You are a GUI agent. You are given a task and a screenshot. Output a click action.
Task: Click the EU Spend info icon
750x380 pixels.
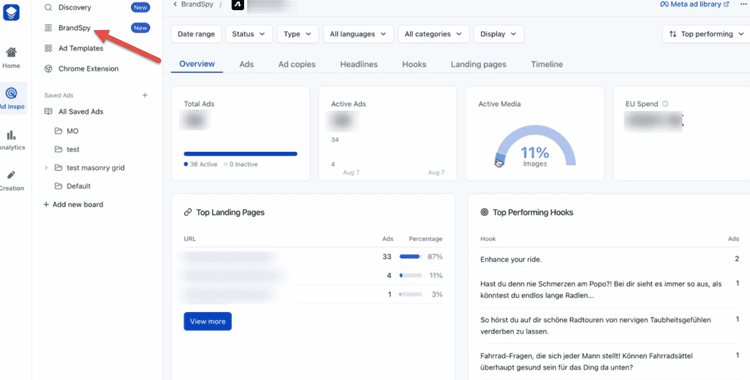coord(665,104)
